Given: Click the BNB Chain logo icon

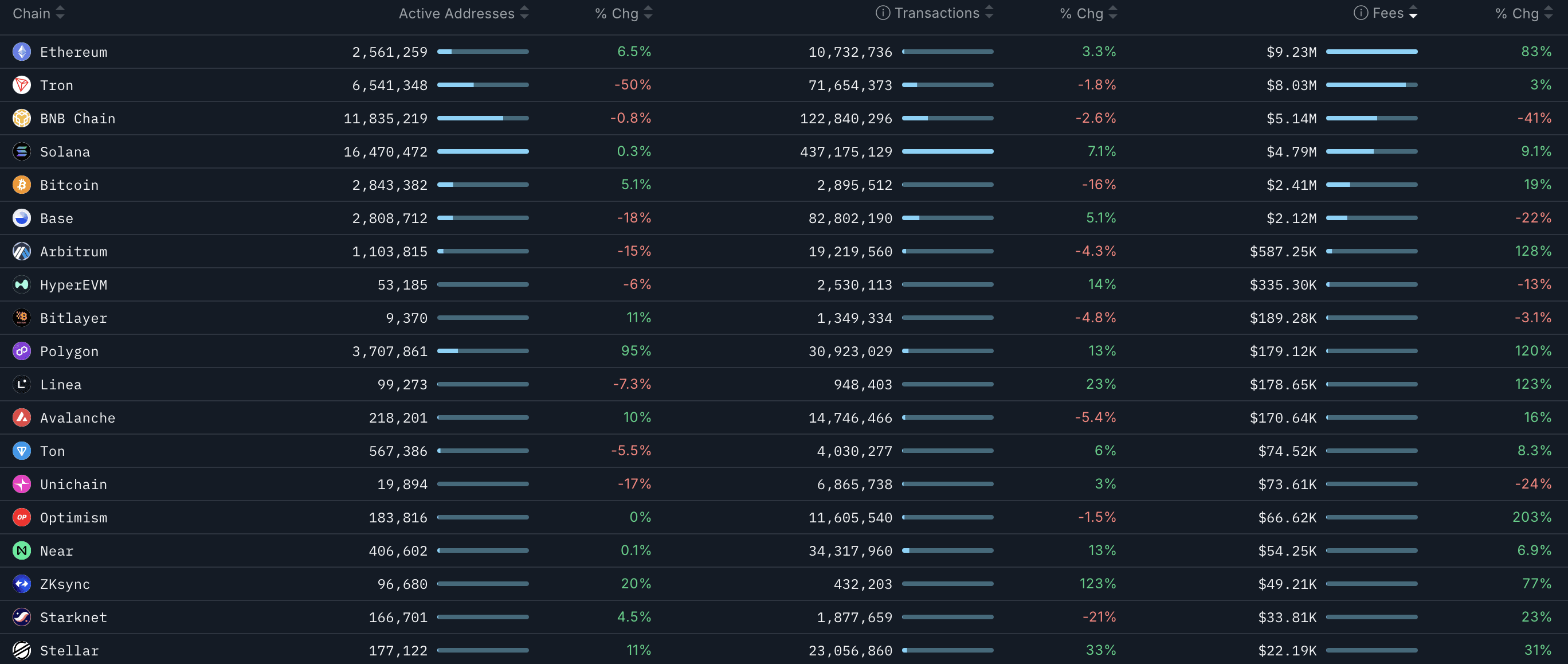Looking at the screenshot, I should click(x=22, y=118).
